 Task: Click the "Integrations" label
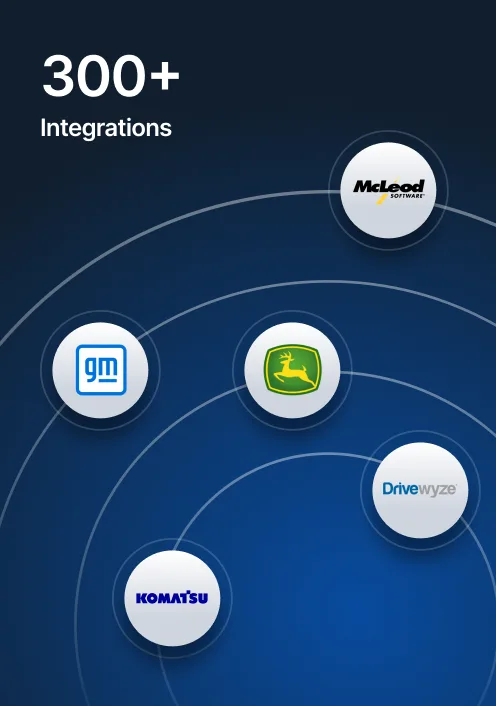point(106,128)
